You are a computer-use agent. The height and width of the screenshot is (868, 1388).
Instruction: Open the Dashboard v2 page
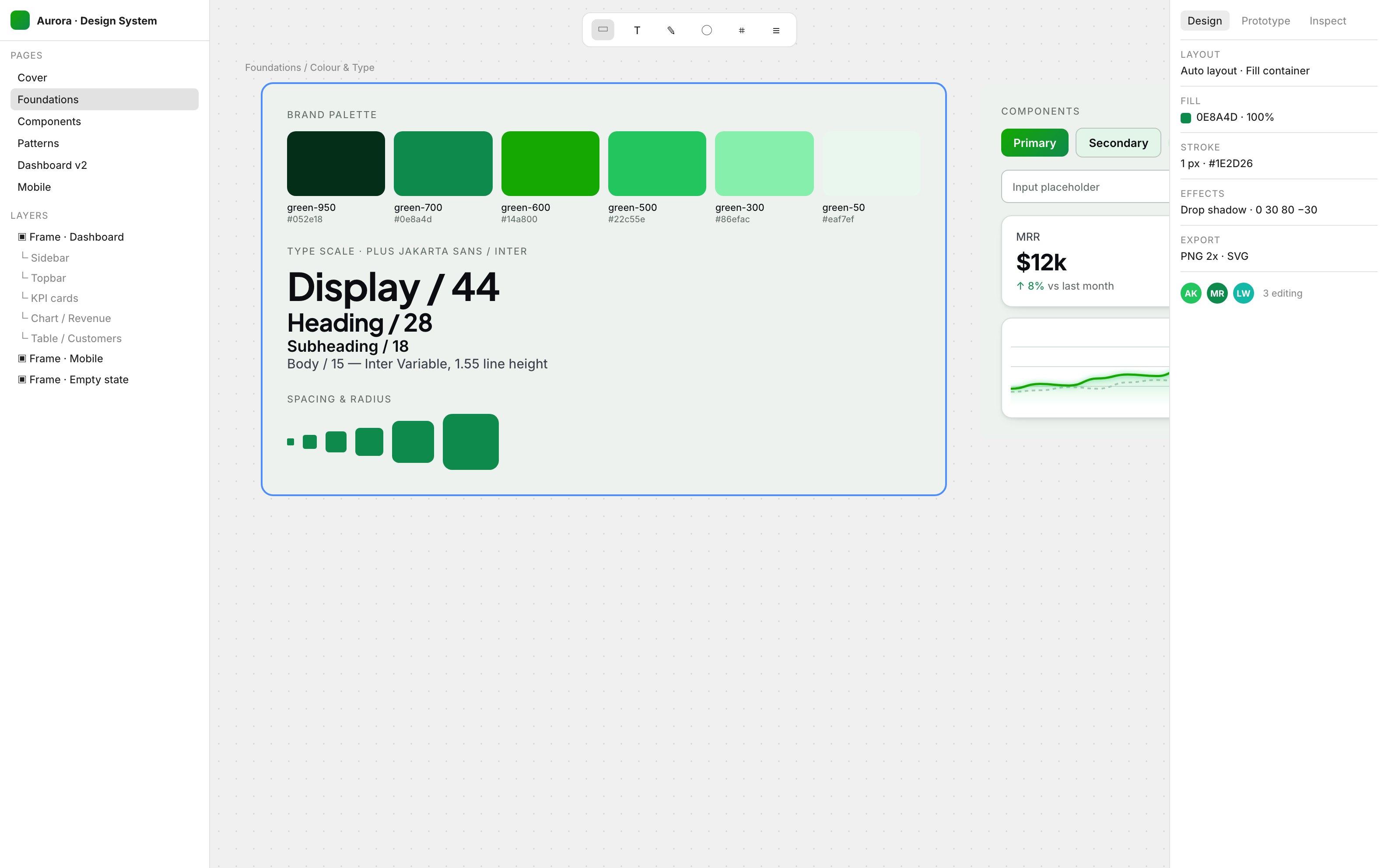tap(105, 165)
